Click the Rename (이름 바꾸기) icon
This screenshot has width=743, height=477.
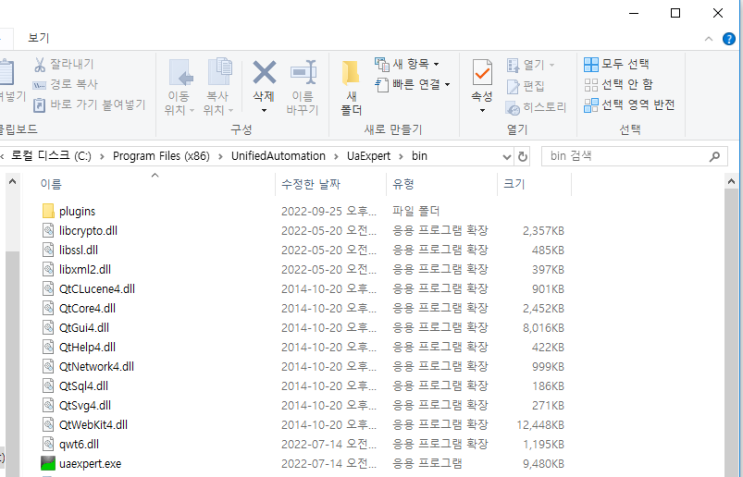[x=303, y=73]
